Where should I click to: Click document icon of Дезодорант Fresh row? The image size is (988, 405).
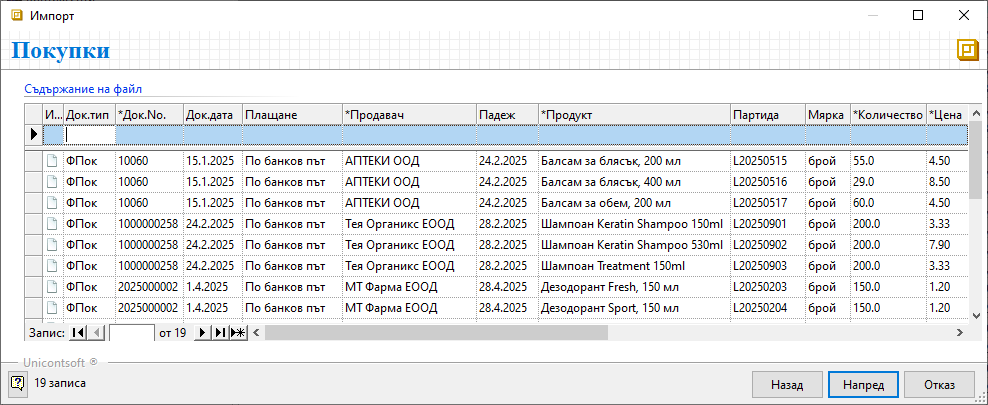tap(52, 286)
